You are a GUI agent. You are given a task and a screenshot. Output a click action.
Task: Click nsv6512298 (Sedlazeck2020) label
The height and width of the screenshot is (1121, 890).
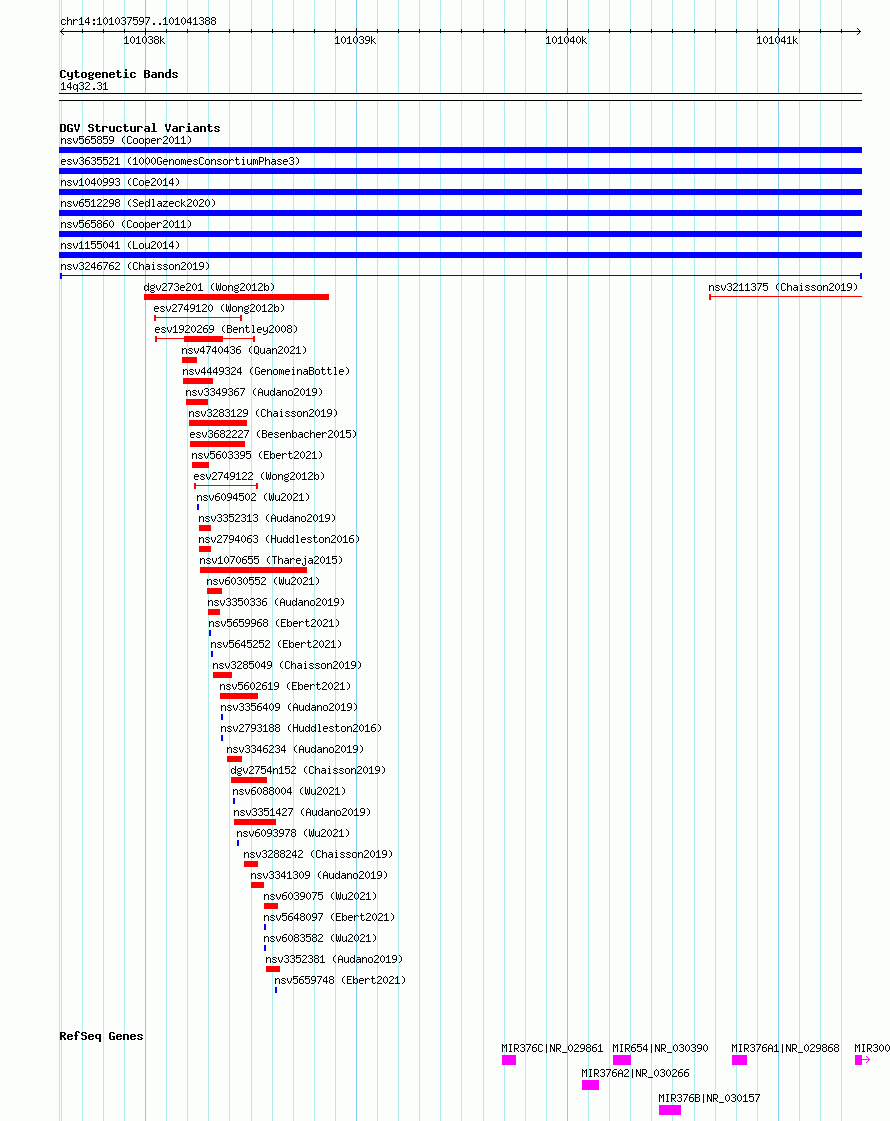tap(138, 203)
